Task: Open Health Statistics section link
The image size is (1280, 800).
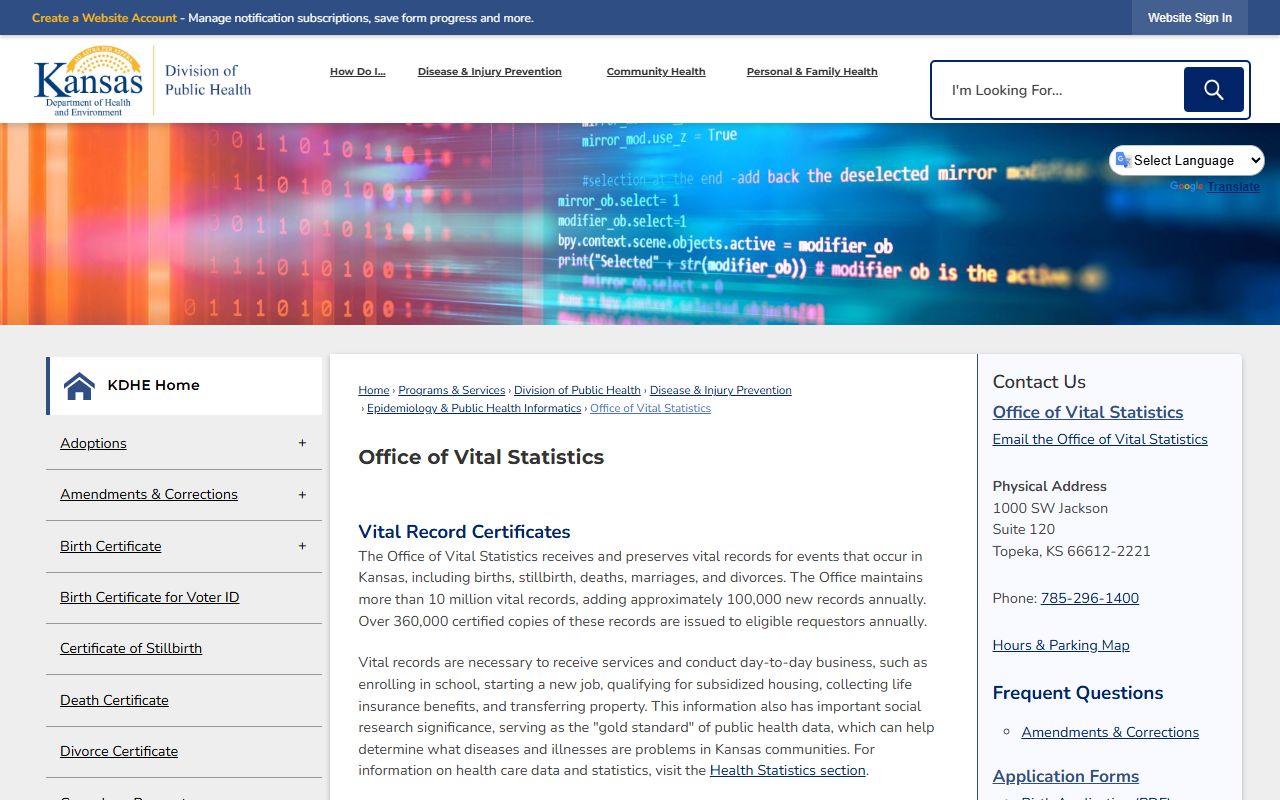Action: (x=788, y=770)
